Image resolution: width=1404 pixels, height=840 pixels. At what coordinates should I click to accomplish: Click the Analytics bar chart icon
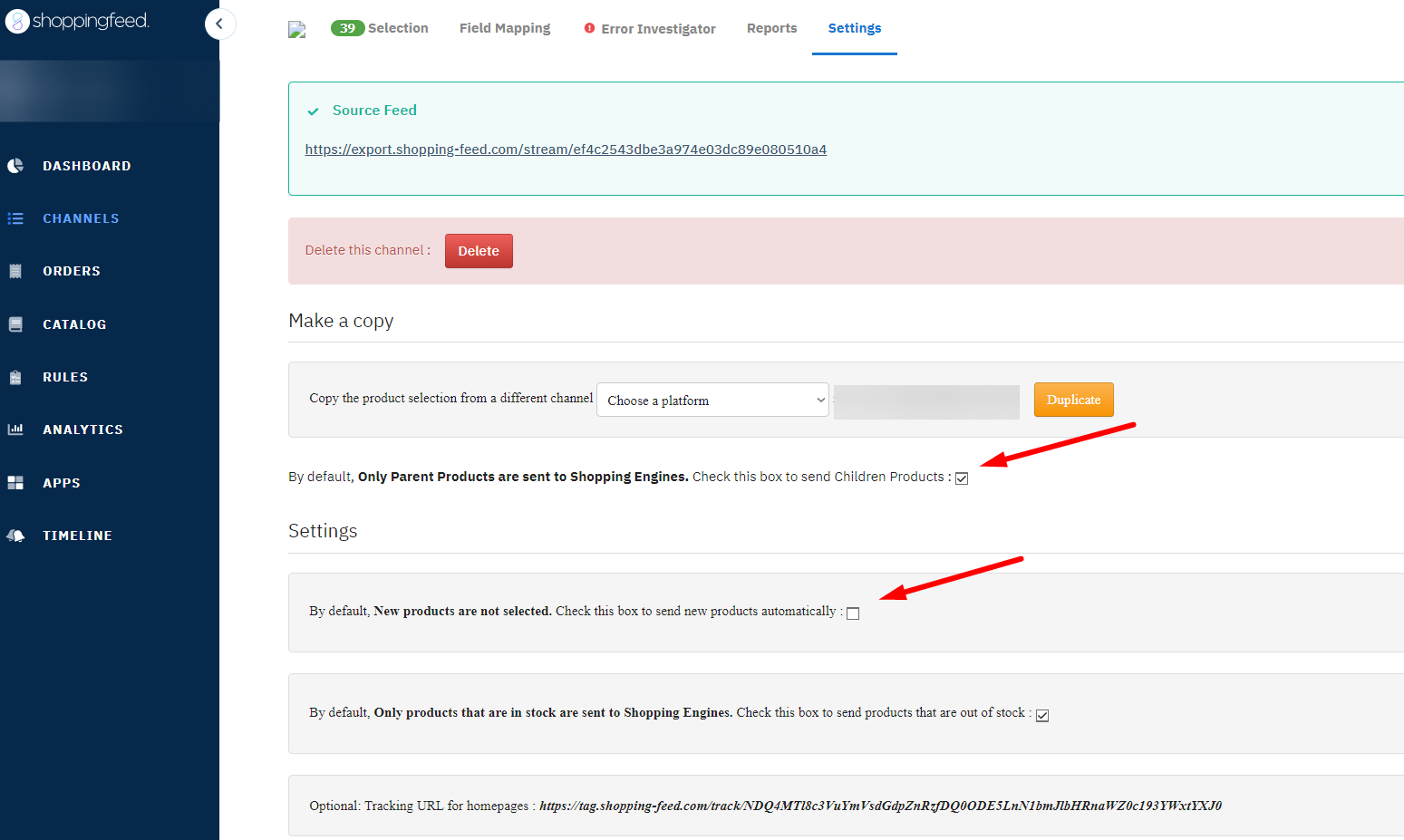coord(15,430)
